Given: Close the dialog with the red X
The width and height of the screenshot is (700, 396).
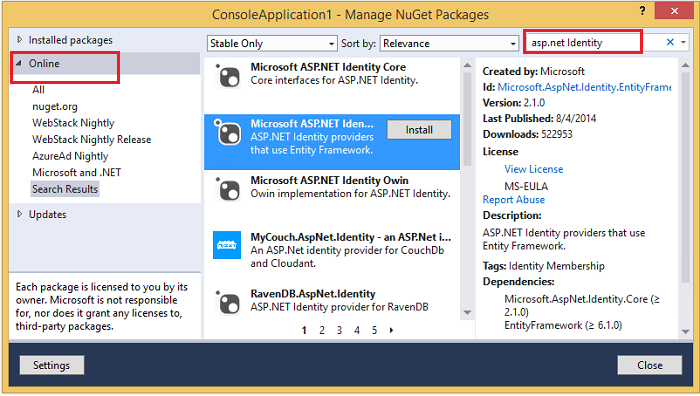Looking at the screenshot, I should (x=673, y=10).
